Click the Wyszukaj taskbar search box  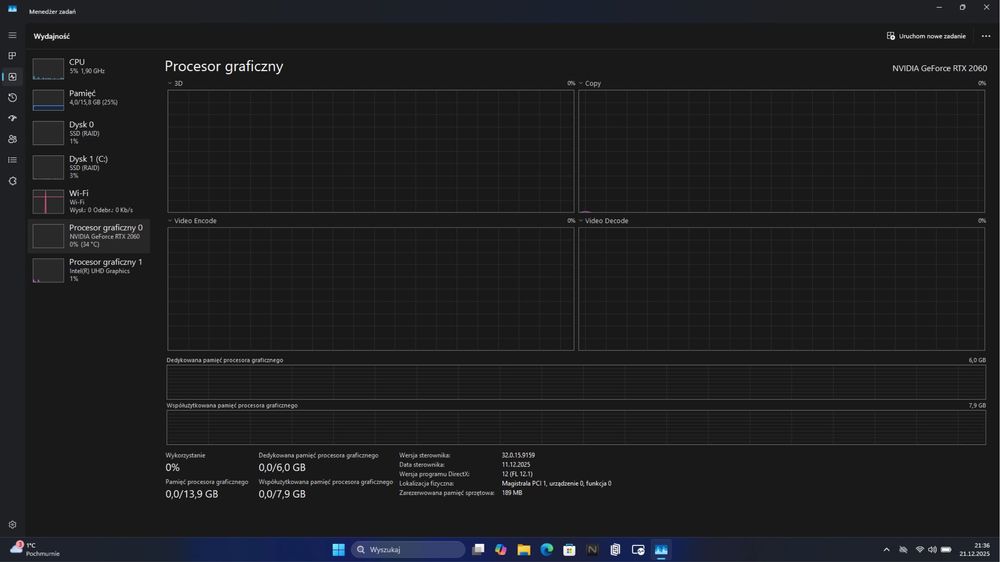tap(408, 549)
